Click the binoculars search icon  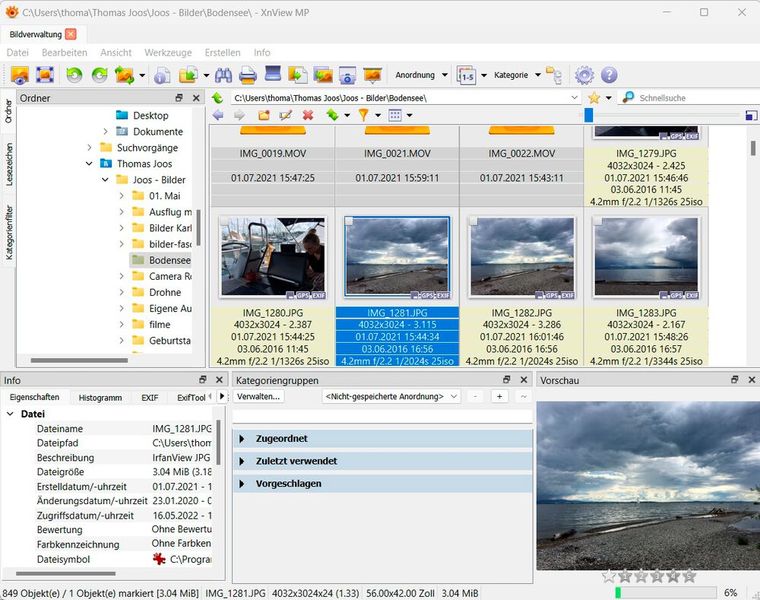223,75
